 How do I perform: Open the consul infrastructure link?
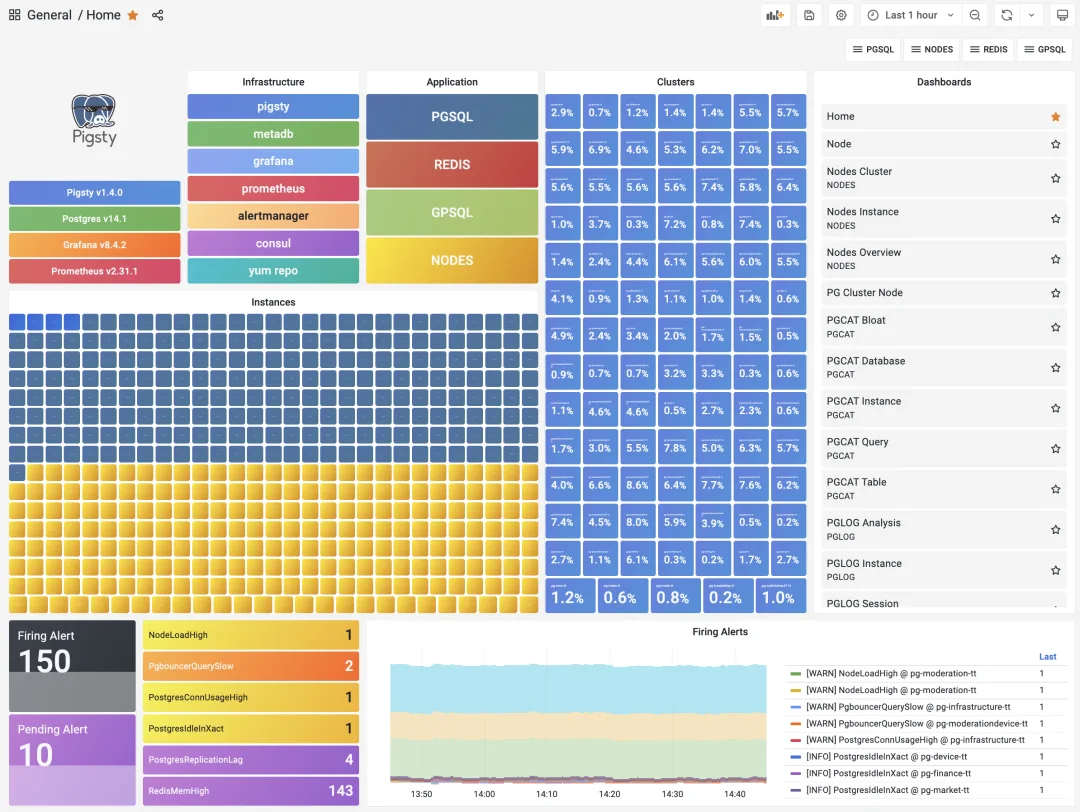(273, 244)
